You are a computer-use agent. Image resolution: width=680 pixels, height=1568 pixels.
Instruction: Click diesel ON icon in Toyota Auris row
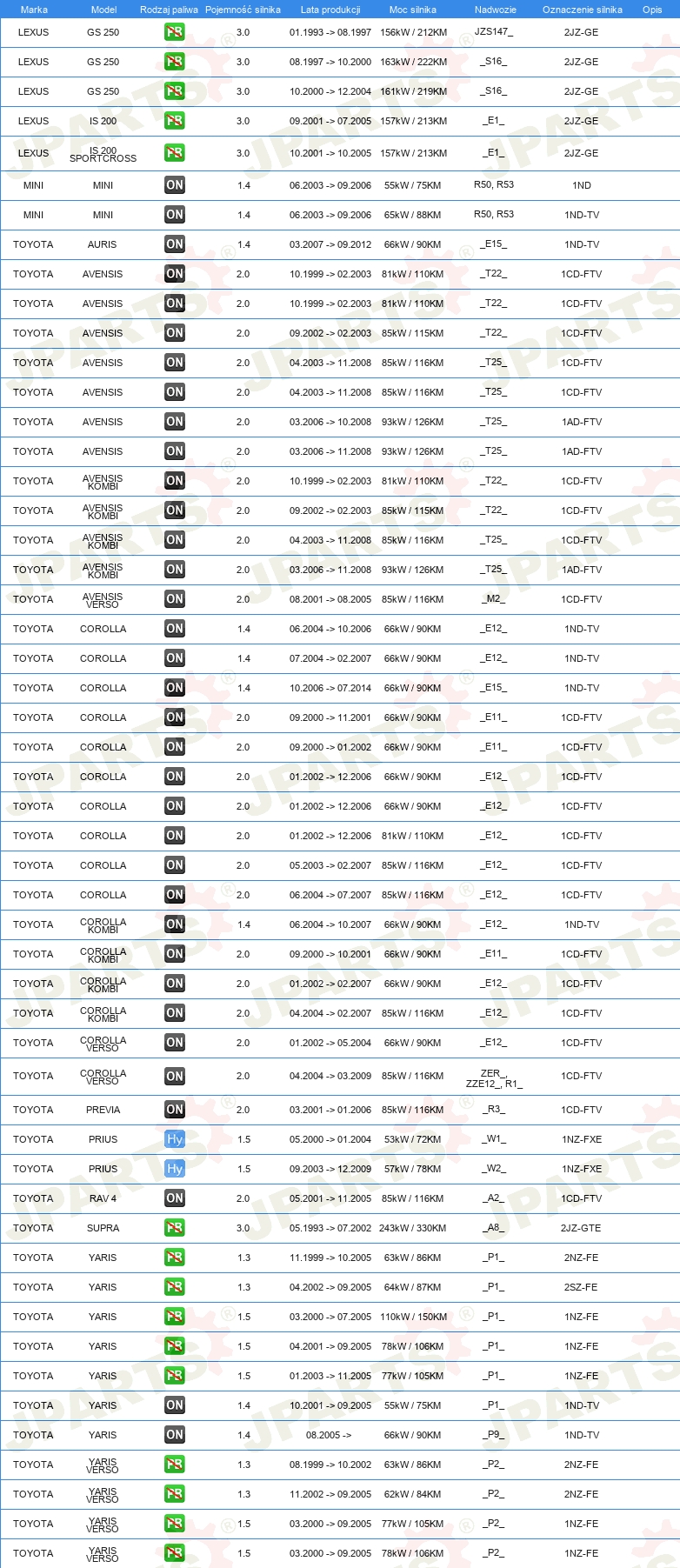(175, 244)
